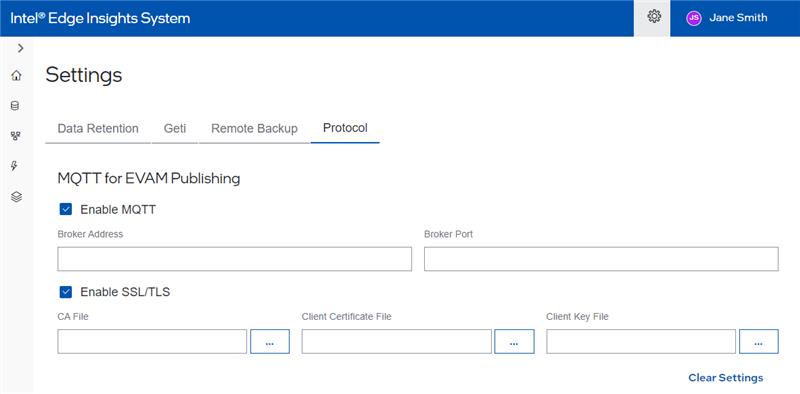Click the Clear Settings link
Image resolution: width=800 pixels, height=394 pixels.
[x=726, y=378]
